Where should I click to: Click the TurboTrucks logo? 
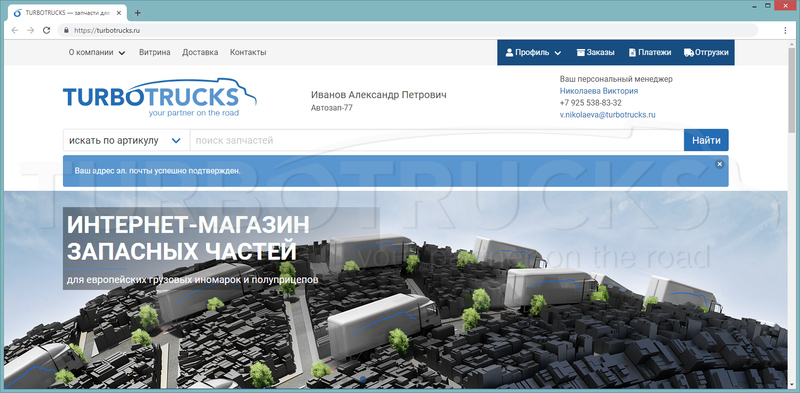tap(160, 97)
